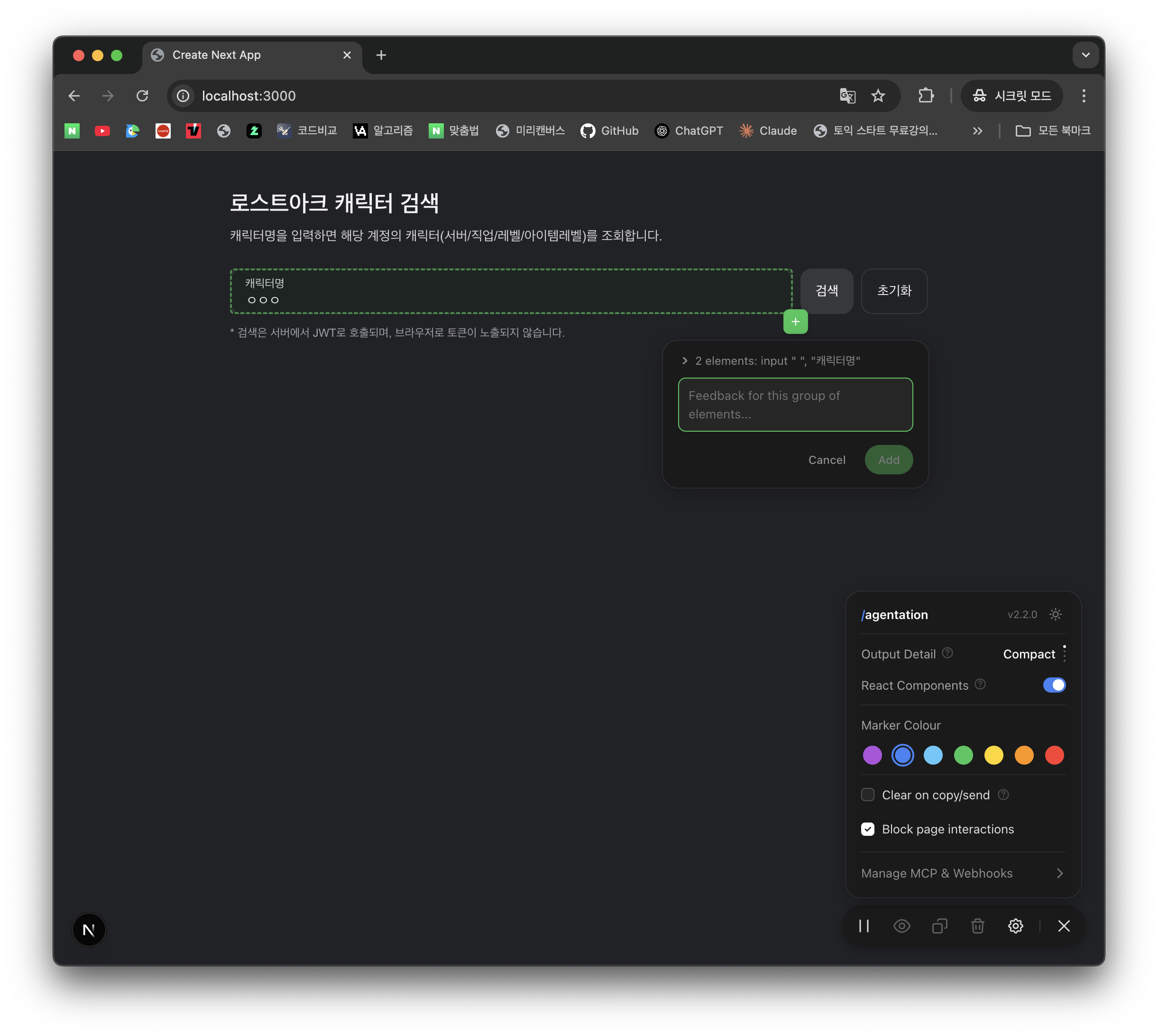Focus the 캐릭터명 input field
Viewport: 1158px width, 1036px height.
511,291
